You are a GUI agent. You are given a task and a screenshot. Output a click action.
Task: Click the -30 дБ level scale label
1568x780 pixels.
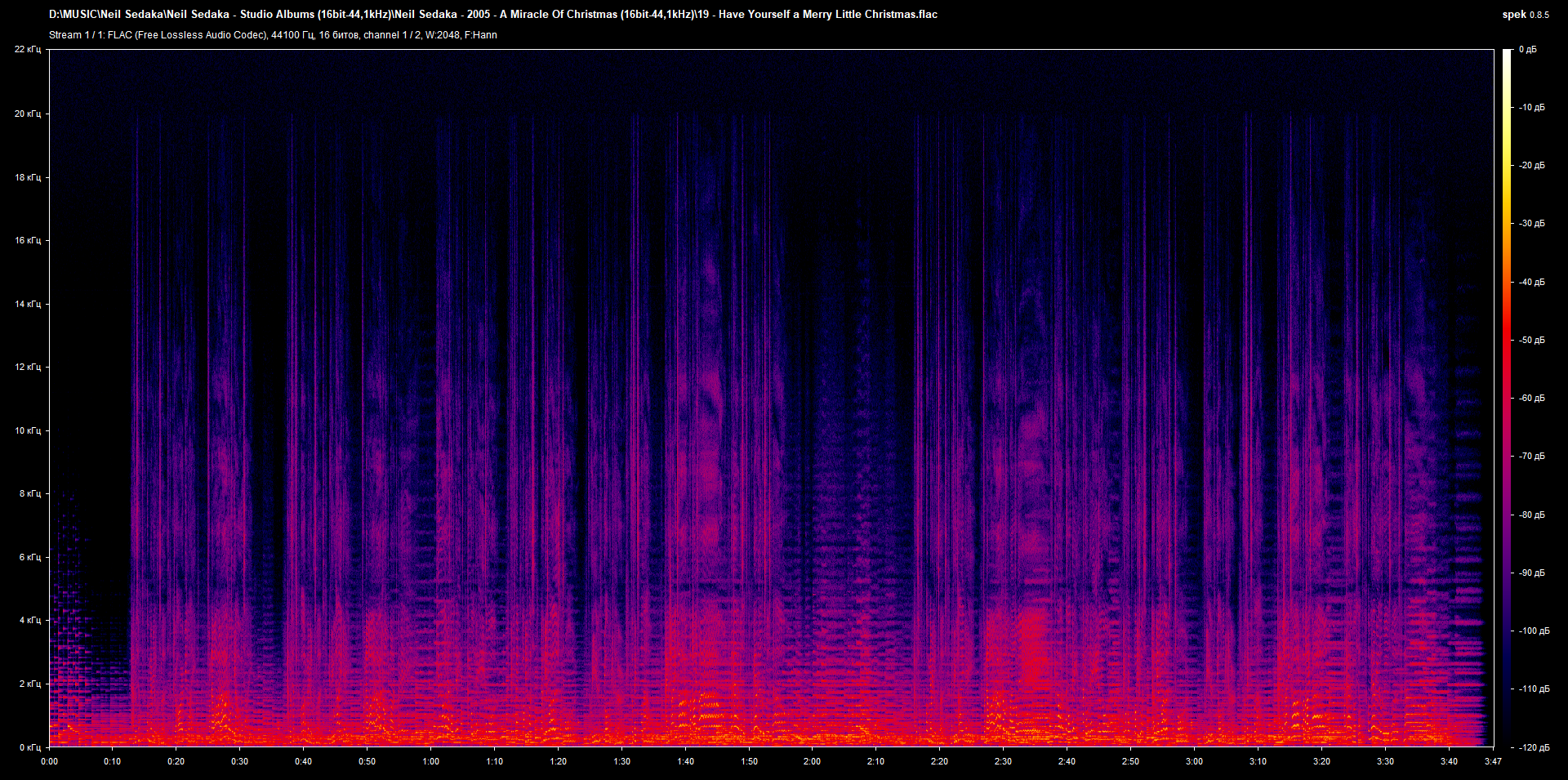point(1531,224)
